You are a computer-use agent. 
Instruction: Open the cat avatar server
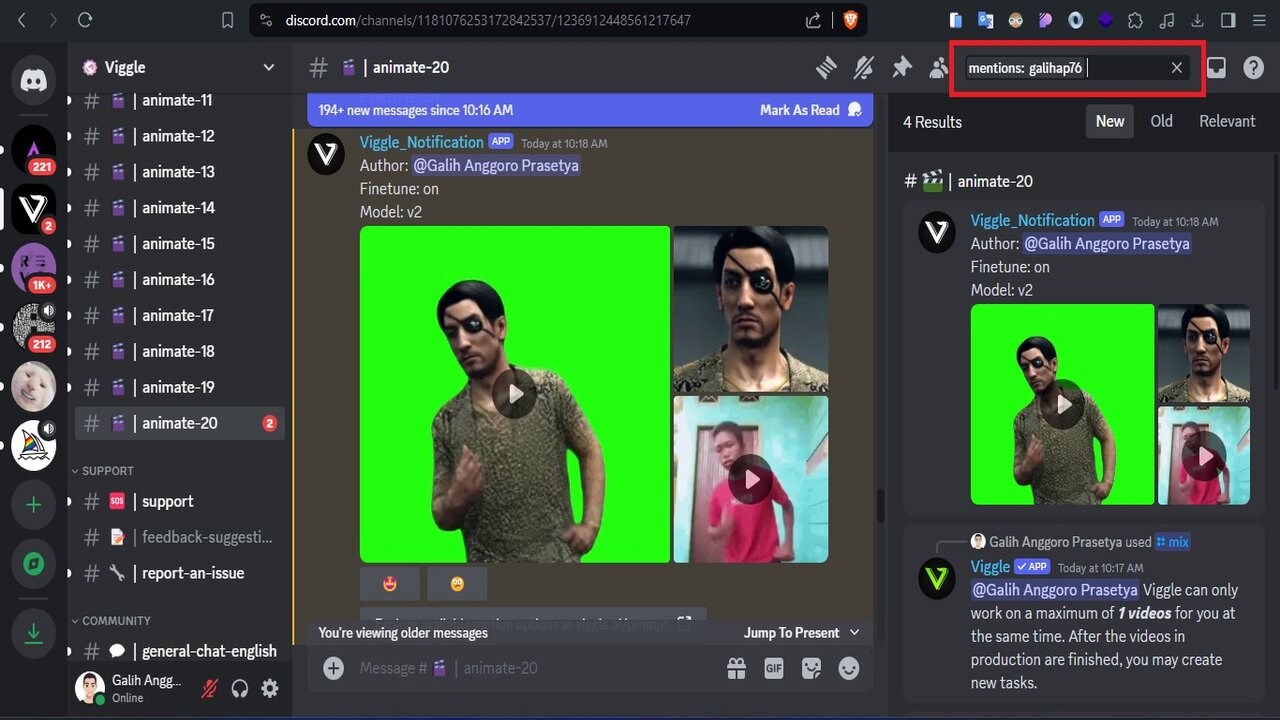pos(34,386)
